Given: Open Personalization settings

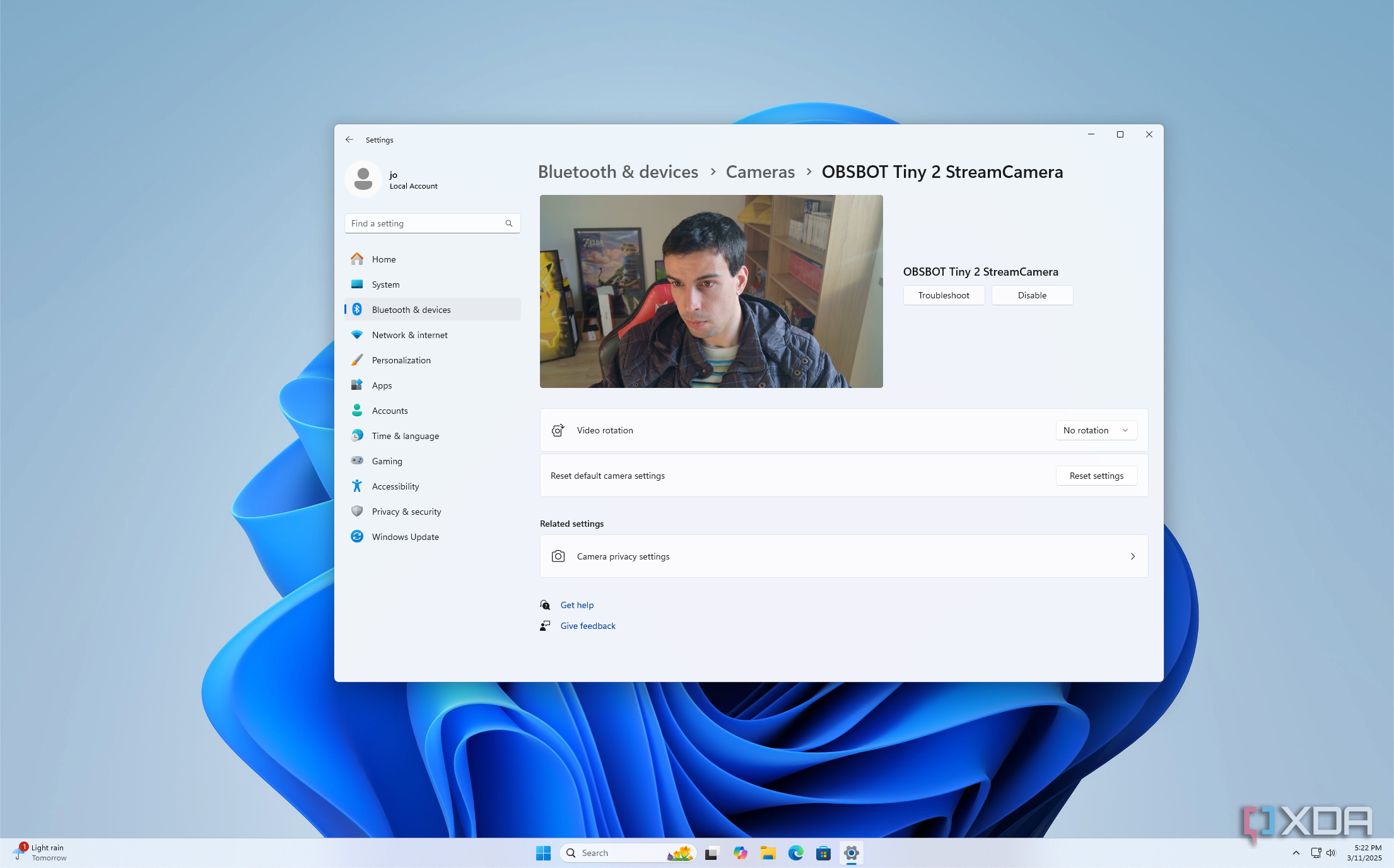Looking at the screenshot, I should pyautogui.click(x=433, y=360).
